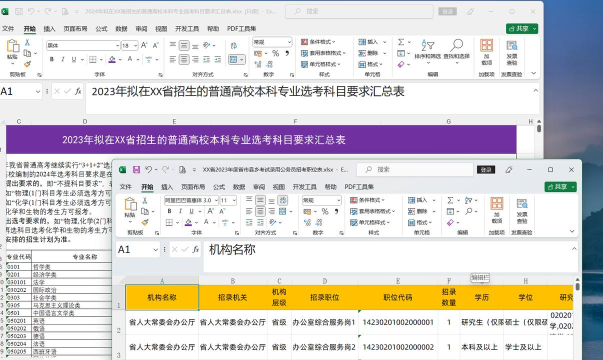The width and height of the screenshot is (603, 360).
Task: Click Paste clipboard icon in back Excel window
Action: 13,46
